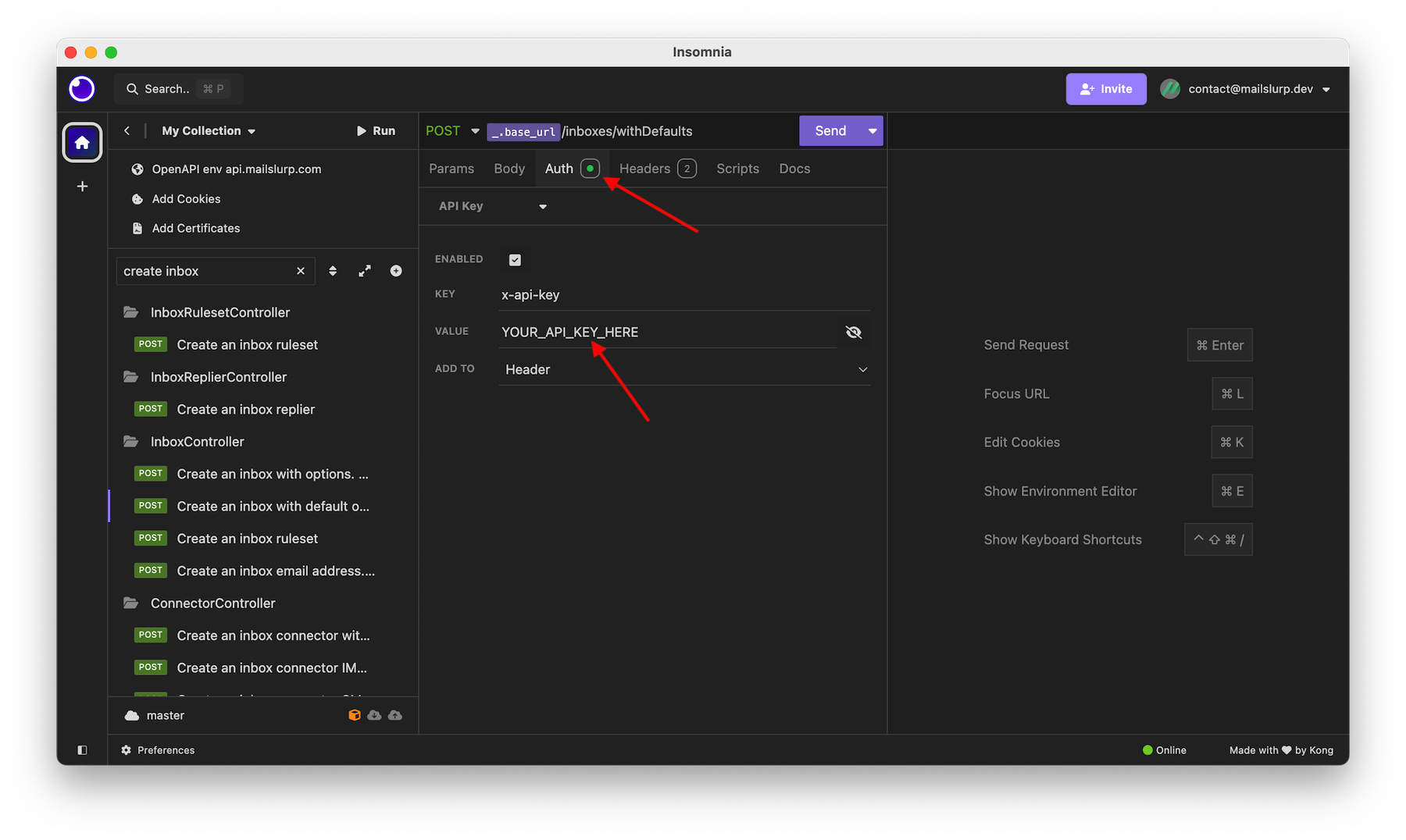
Task: Clear the create inbox filter
Action: click(301, 271)
